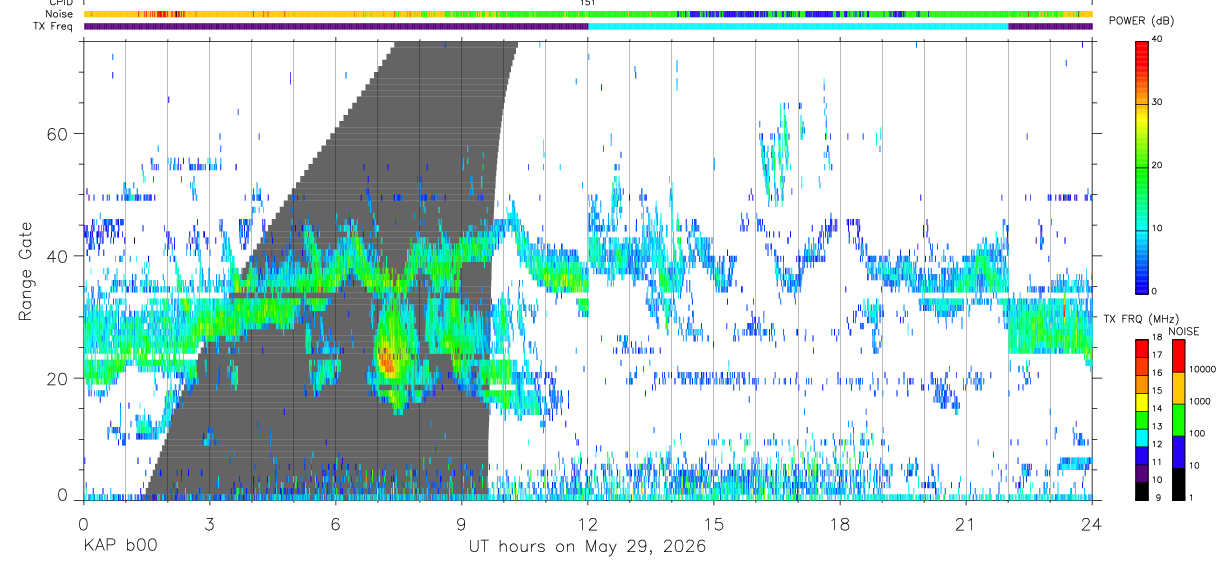1228x567 pixels.
Task: Click the x-axis tick label 9
Action: click(462, 524)
